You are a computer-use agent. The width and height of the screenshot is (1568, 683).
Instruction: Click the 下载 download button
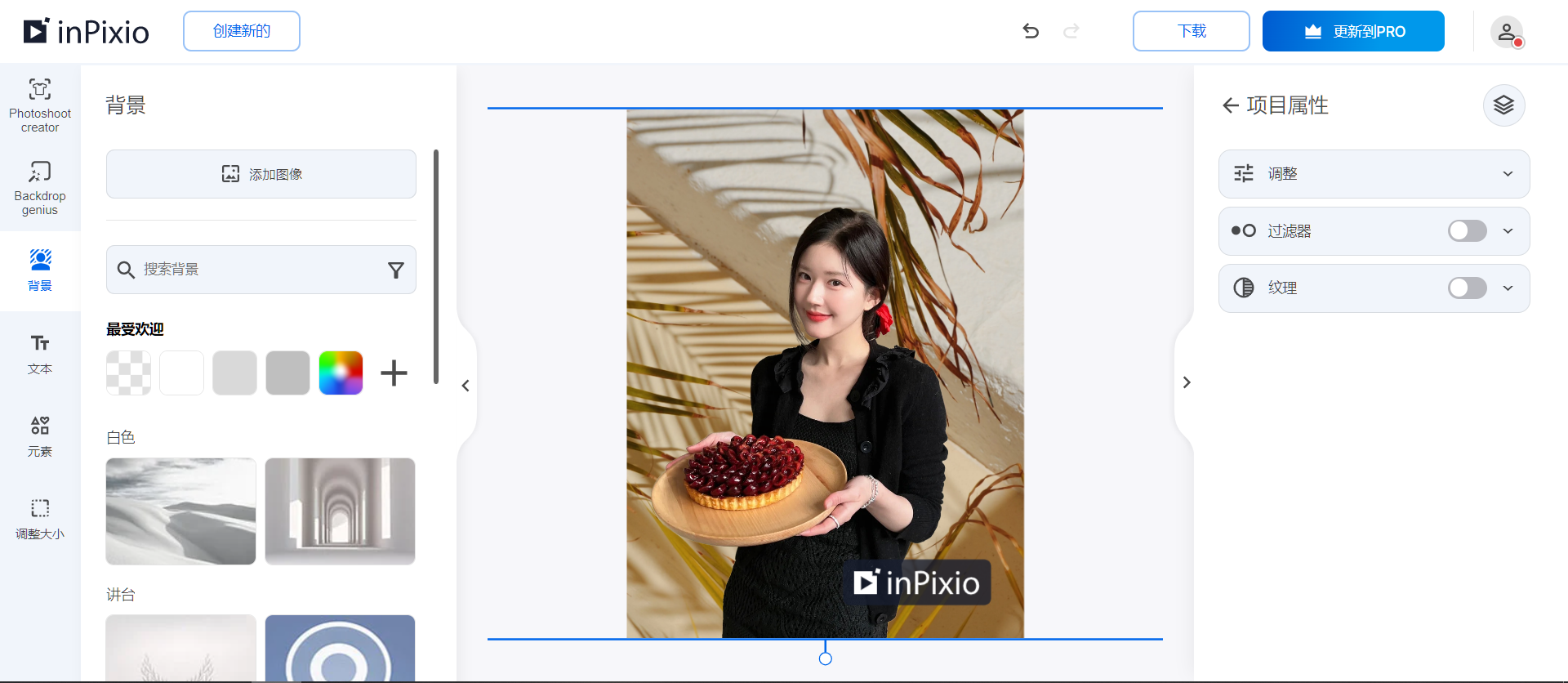point(1192,31)
